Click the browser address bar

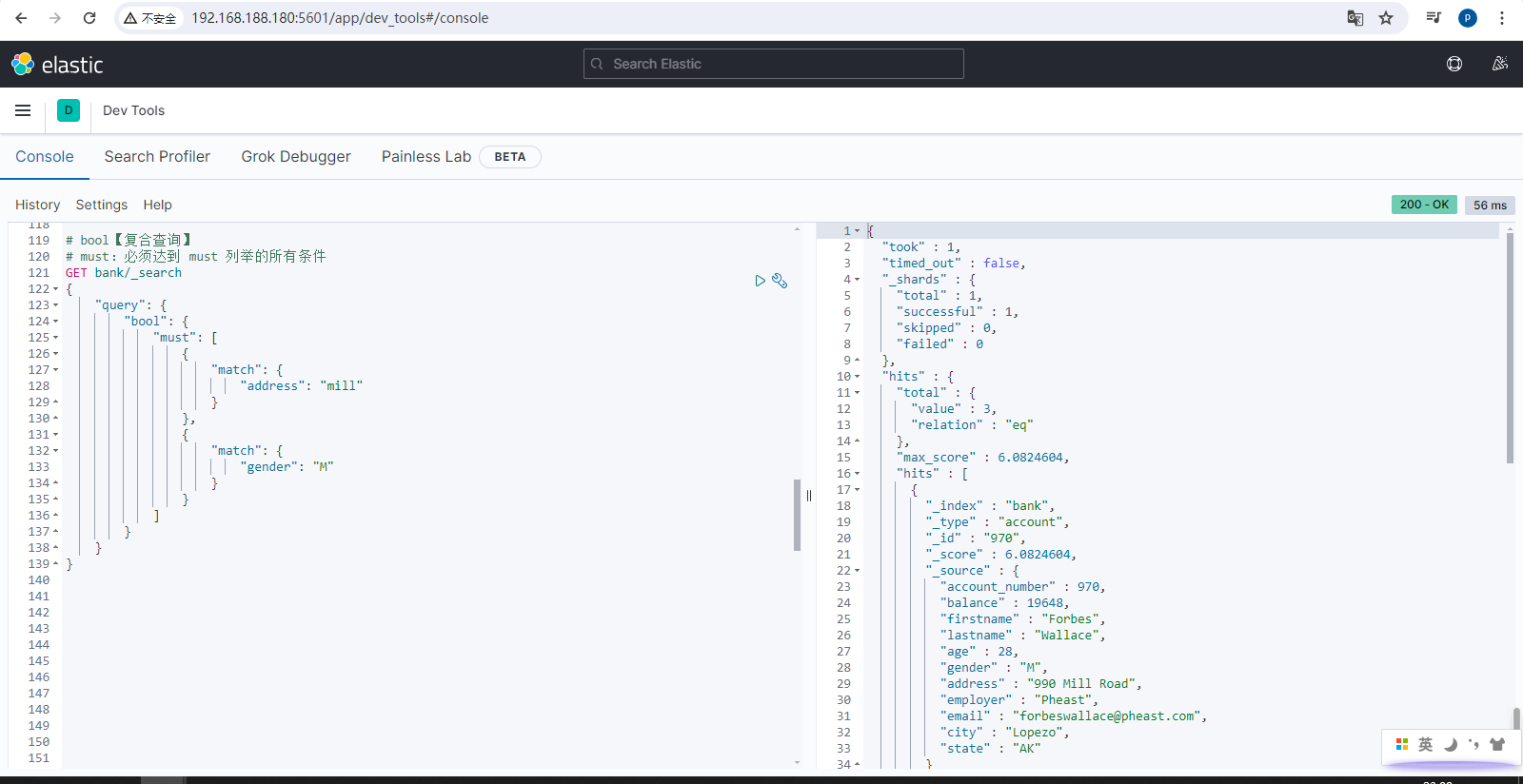[761, 18]
